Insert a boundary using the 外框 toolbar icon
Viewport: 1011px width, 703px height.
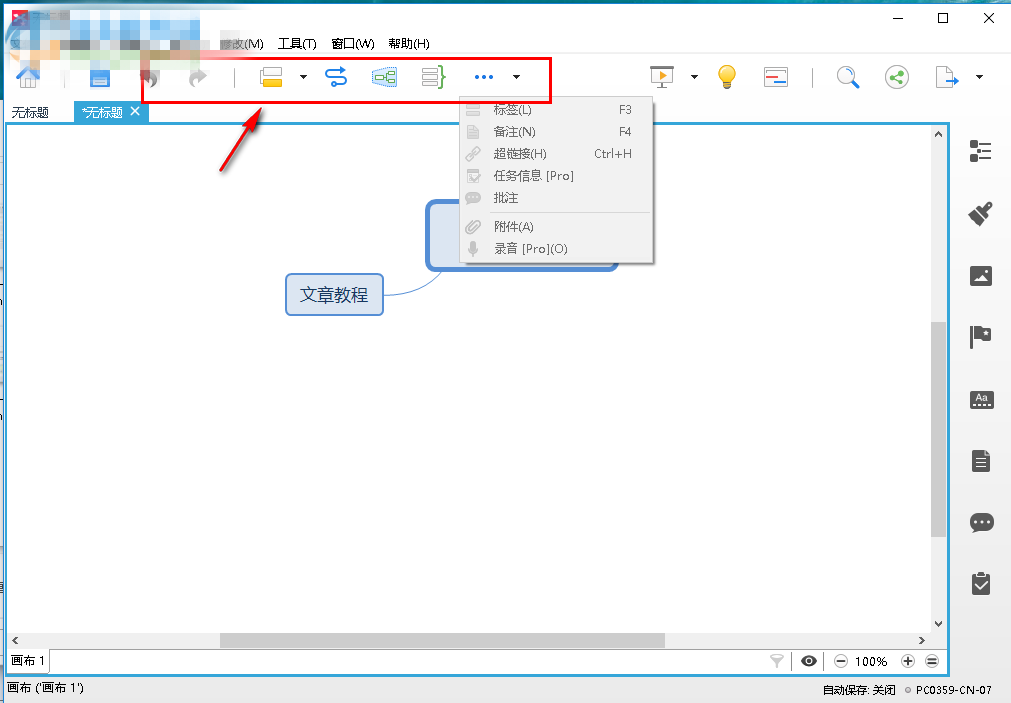[384, 77]
